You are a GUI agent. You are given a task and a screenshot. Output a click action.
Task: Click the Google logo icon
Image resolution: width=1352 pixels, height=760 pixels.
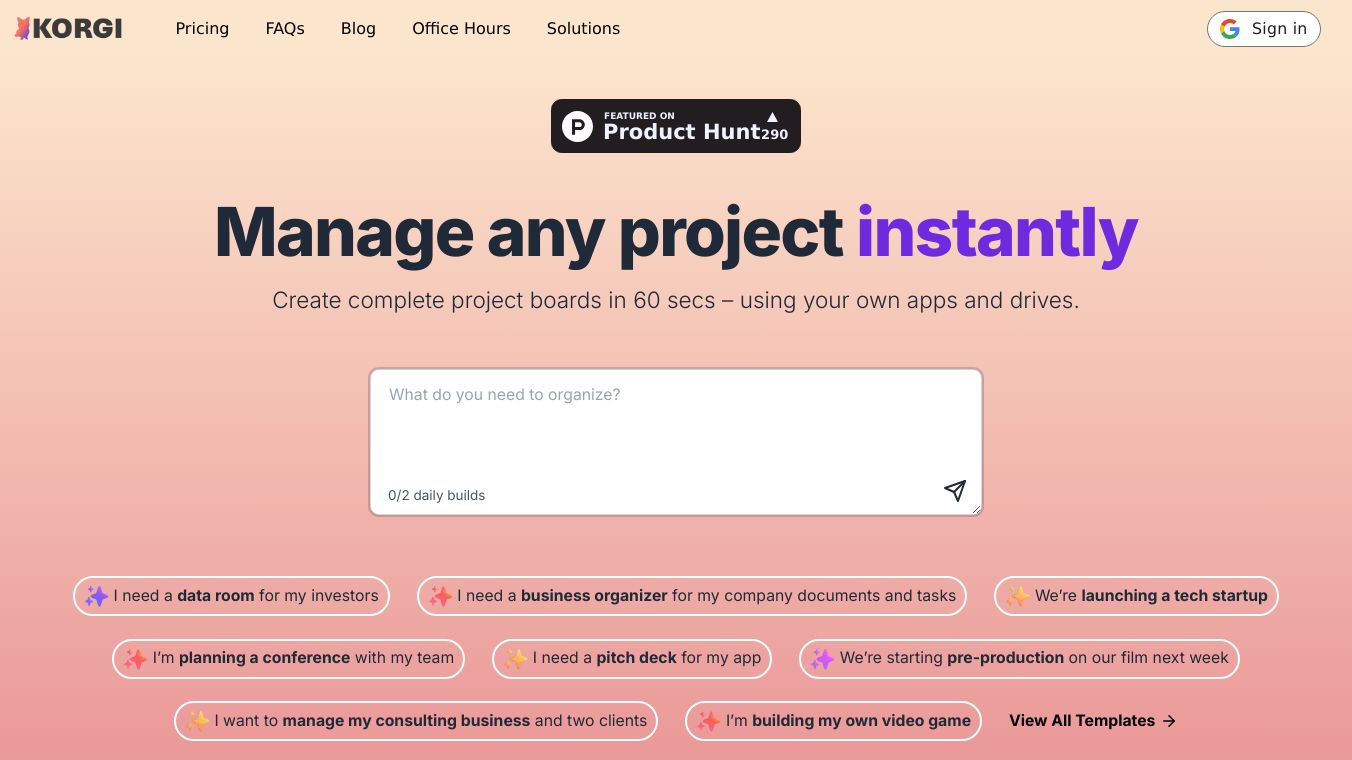(1230, 29)
